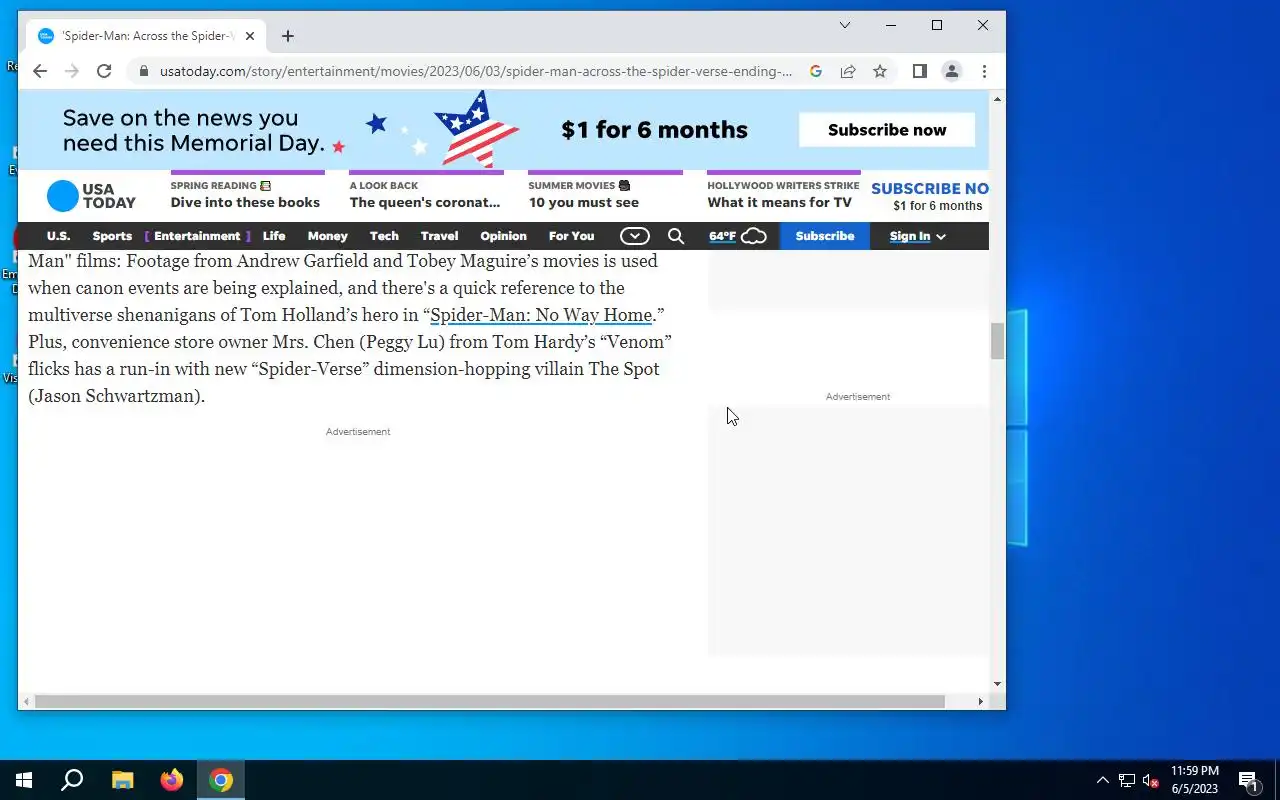Open the notification center icon
This screenshot has height=800, width=1280.
click(x=1248, y=780)
